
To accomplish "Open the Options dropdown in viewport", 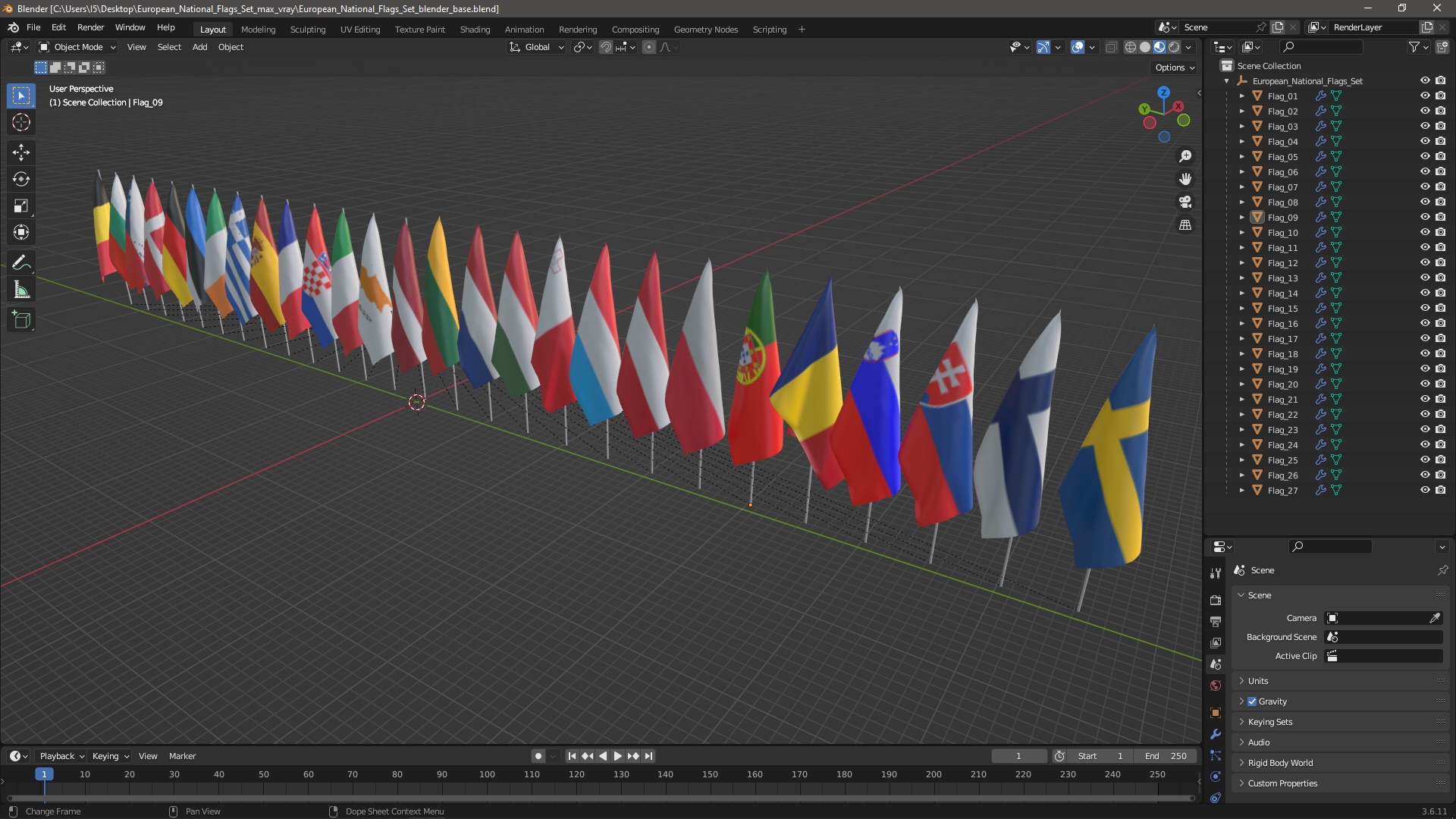I will tap(1175, 67).
